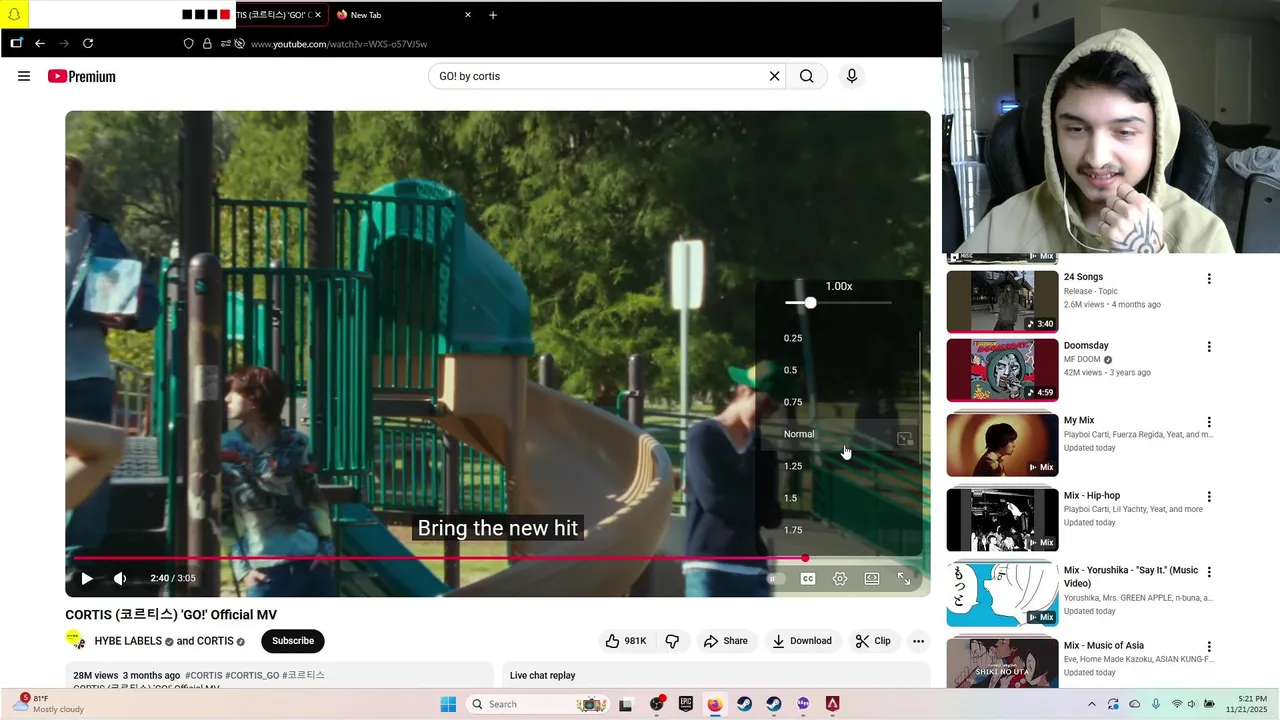The width and height of the screenshot is (1280, 720).
Task: Open the player settings gear
Action: (x=840, y=578)
